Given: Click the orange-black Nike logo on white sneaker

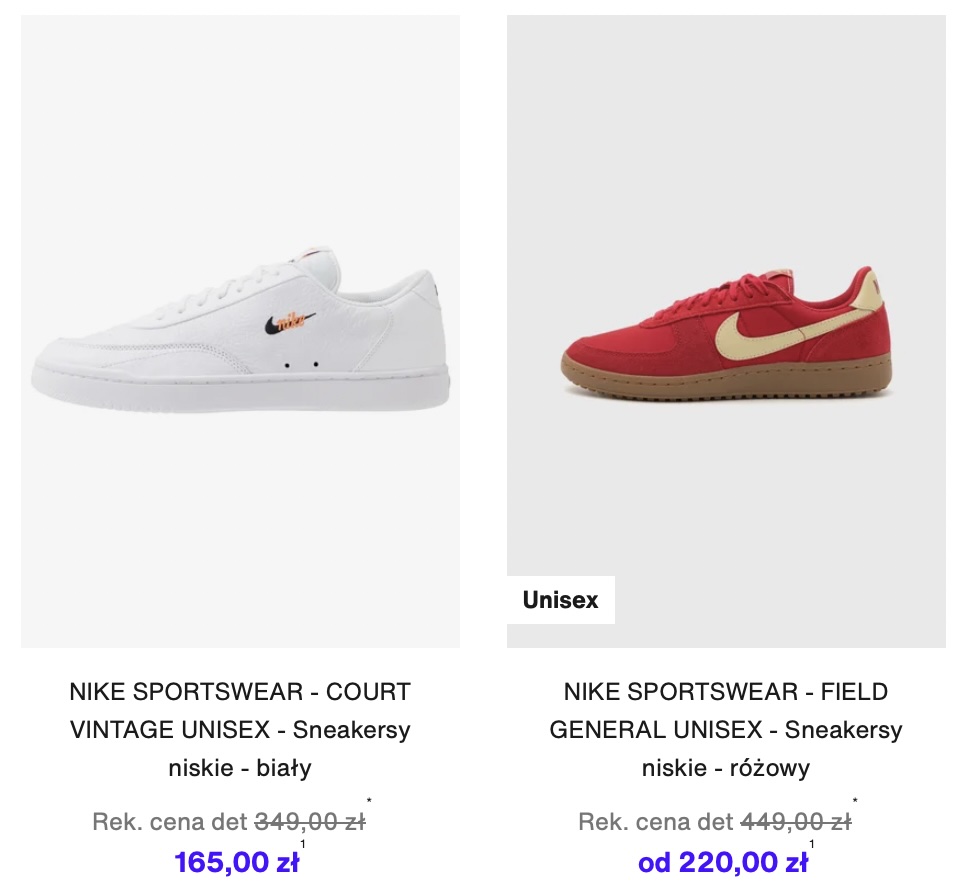Looking at the screenshot, I should (290, 322).
